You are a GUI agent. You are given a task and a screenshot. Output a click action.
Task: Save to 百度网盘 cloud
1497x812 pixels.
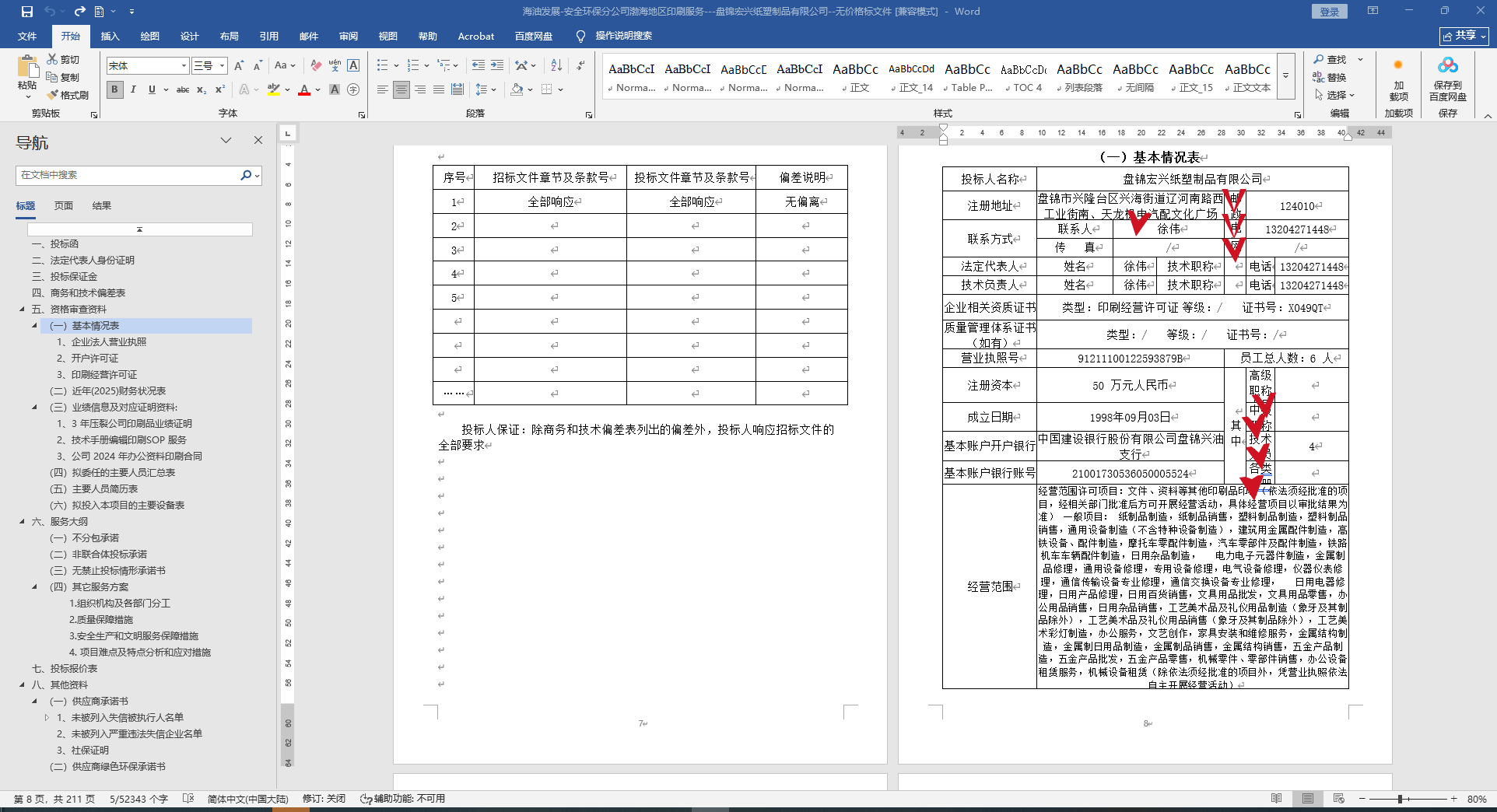[x=1448, y=78]
